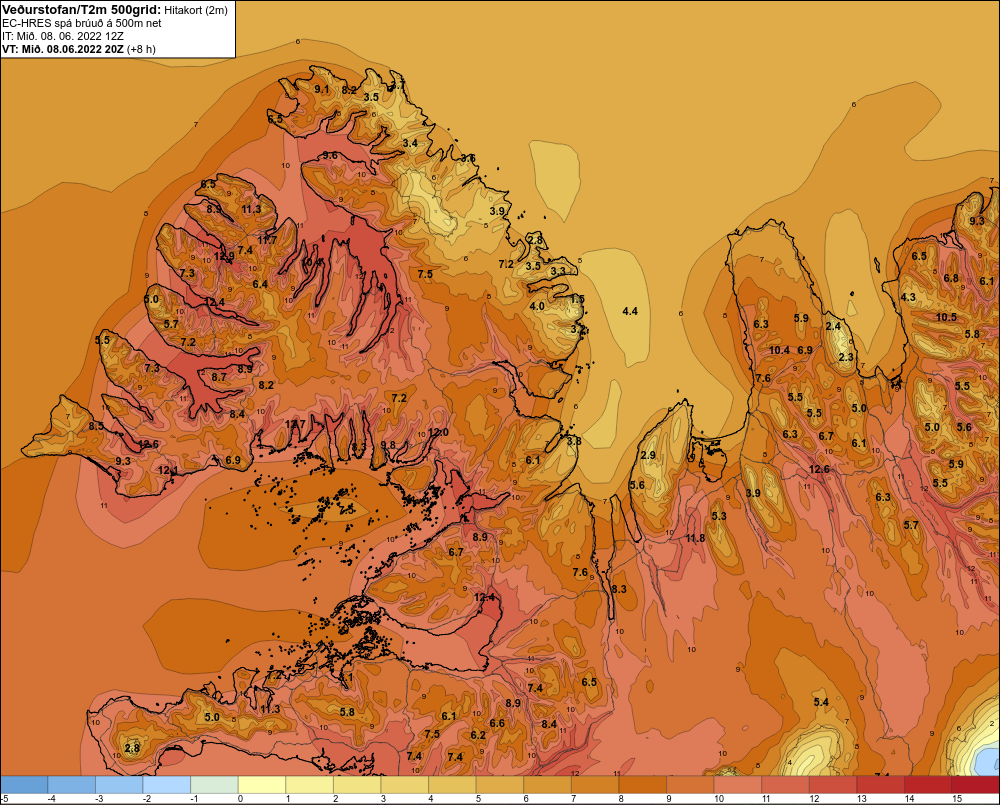1000x805 pixels.
Task: Click the "5.4" temperature value
Action: pyautogui.click(x=821, y=702)
